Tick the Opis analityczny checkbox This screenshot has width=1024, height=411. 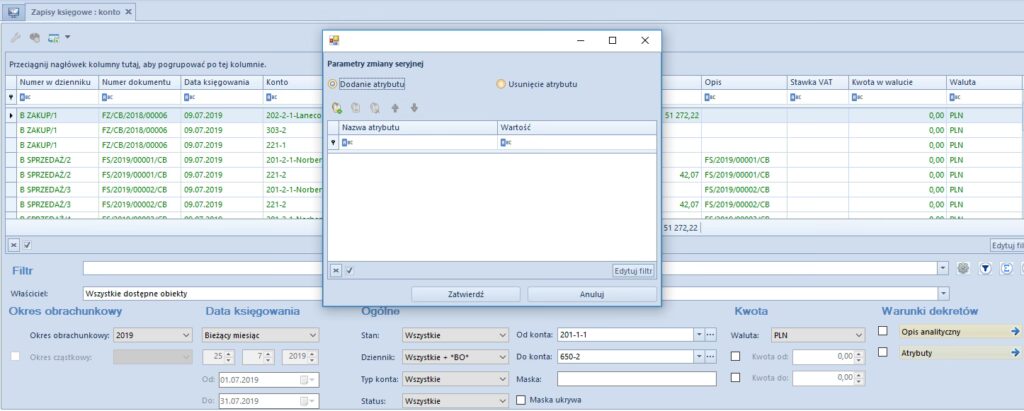[882, 331]
